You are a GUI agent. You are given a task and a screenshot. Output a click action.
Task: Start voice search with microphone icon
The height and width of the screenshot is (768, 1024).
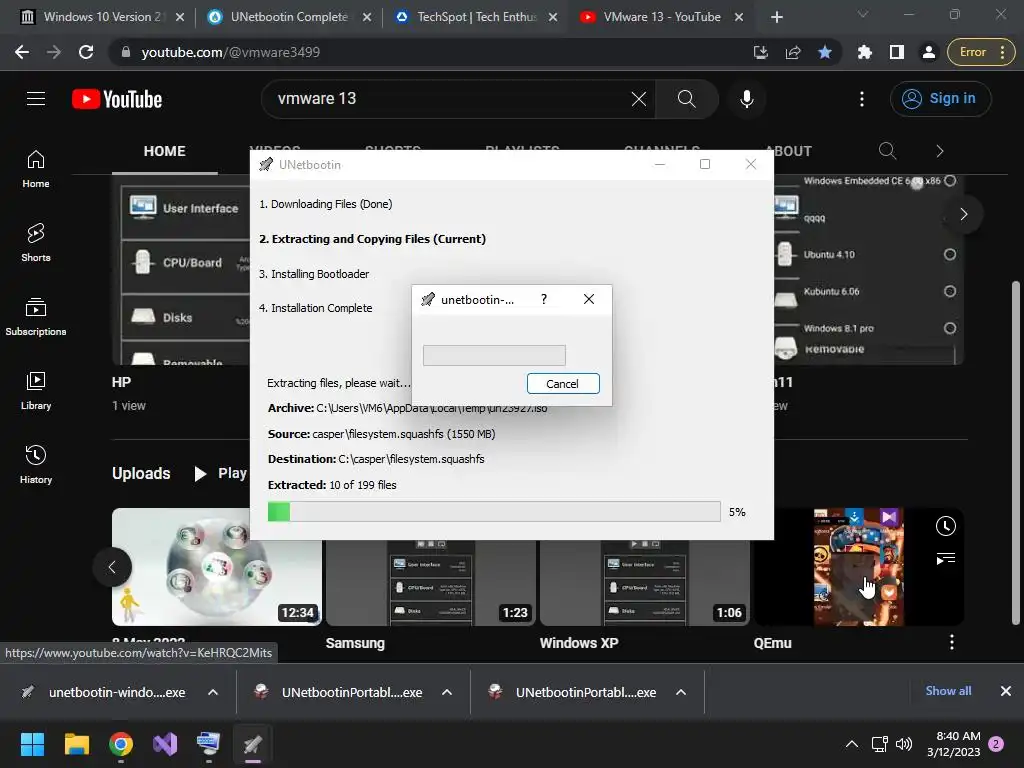(x=746, y=99)
